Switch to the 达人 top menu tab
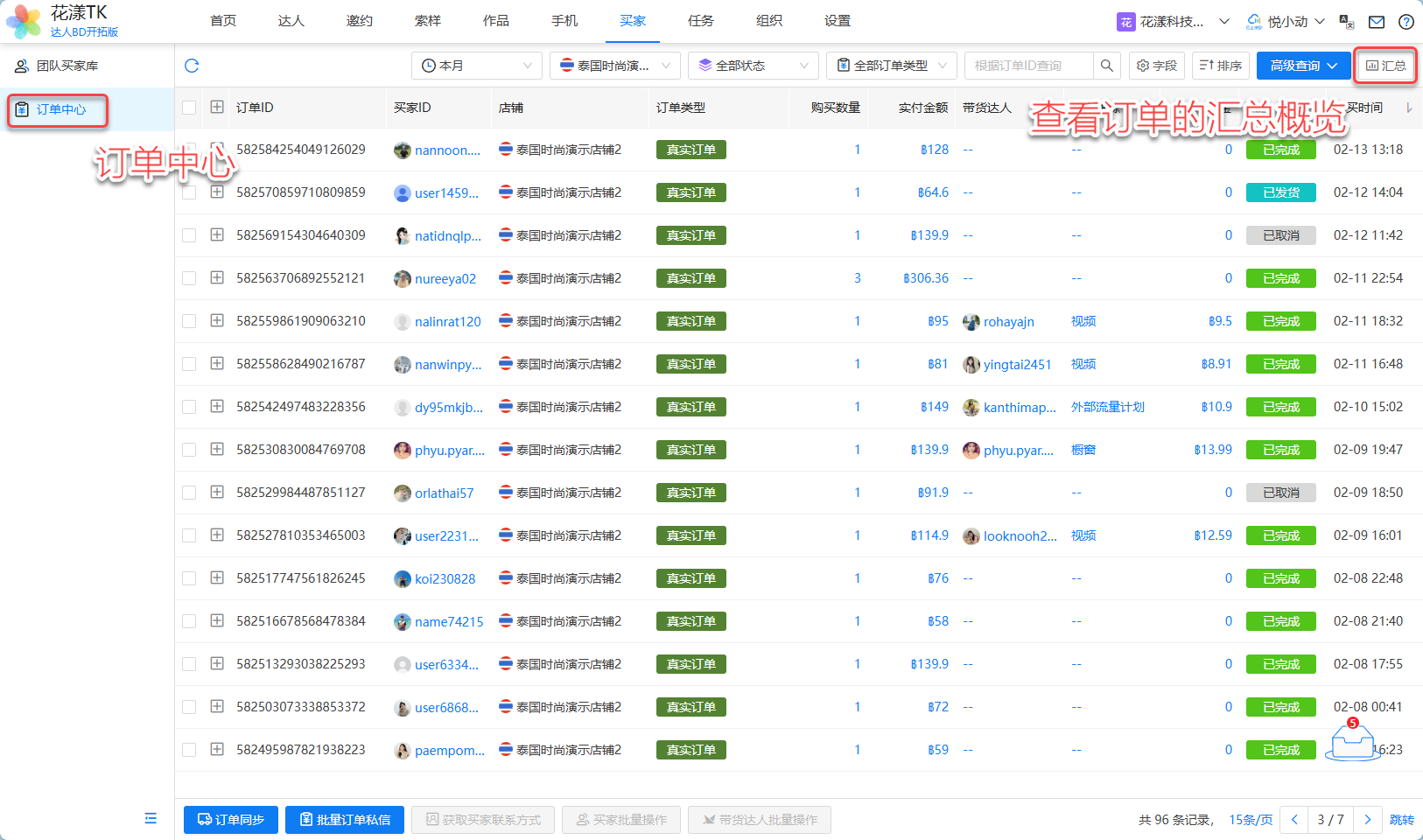1423x840 pixels. click(x=291, y=21)
